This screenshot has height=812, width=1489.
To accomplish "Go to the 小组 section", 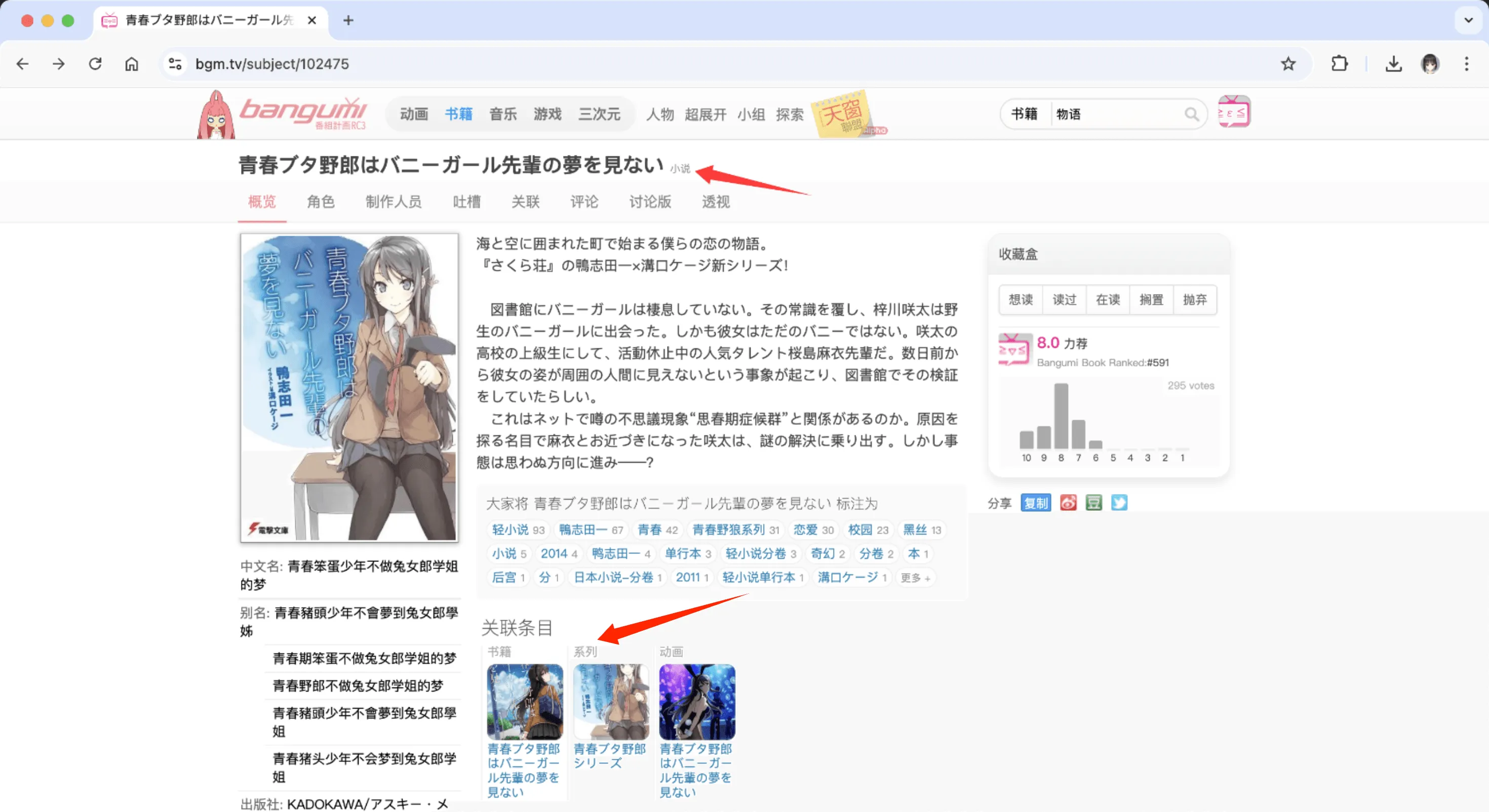I will point(751,114).
